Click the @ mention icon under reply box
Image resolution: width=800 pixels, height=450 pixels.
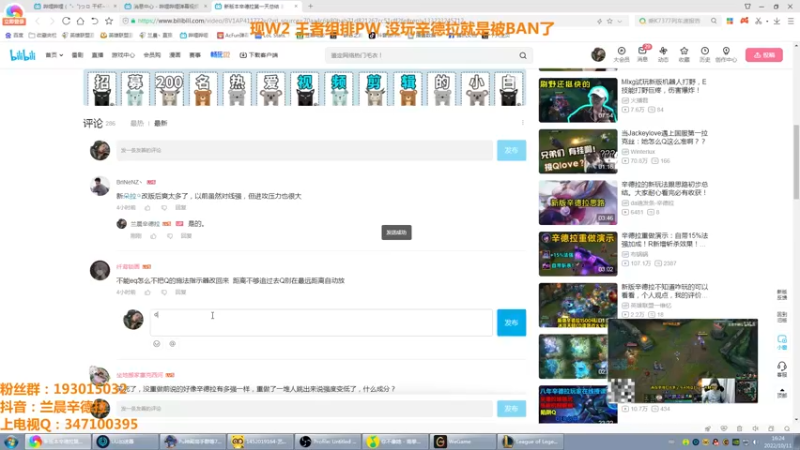coord(172,344)
